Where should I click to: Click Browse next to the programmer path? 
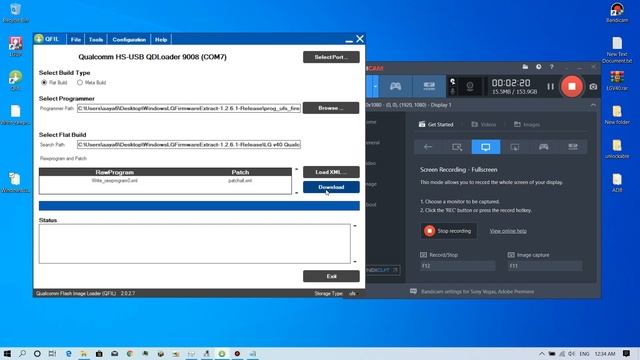(x=331, y=108)
